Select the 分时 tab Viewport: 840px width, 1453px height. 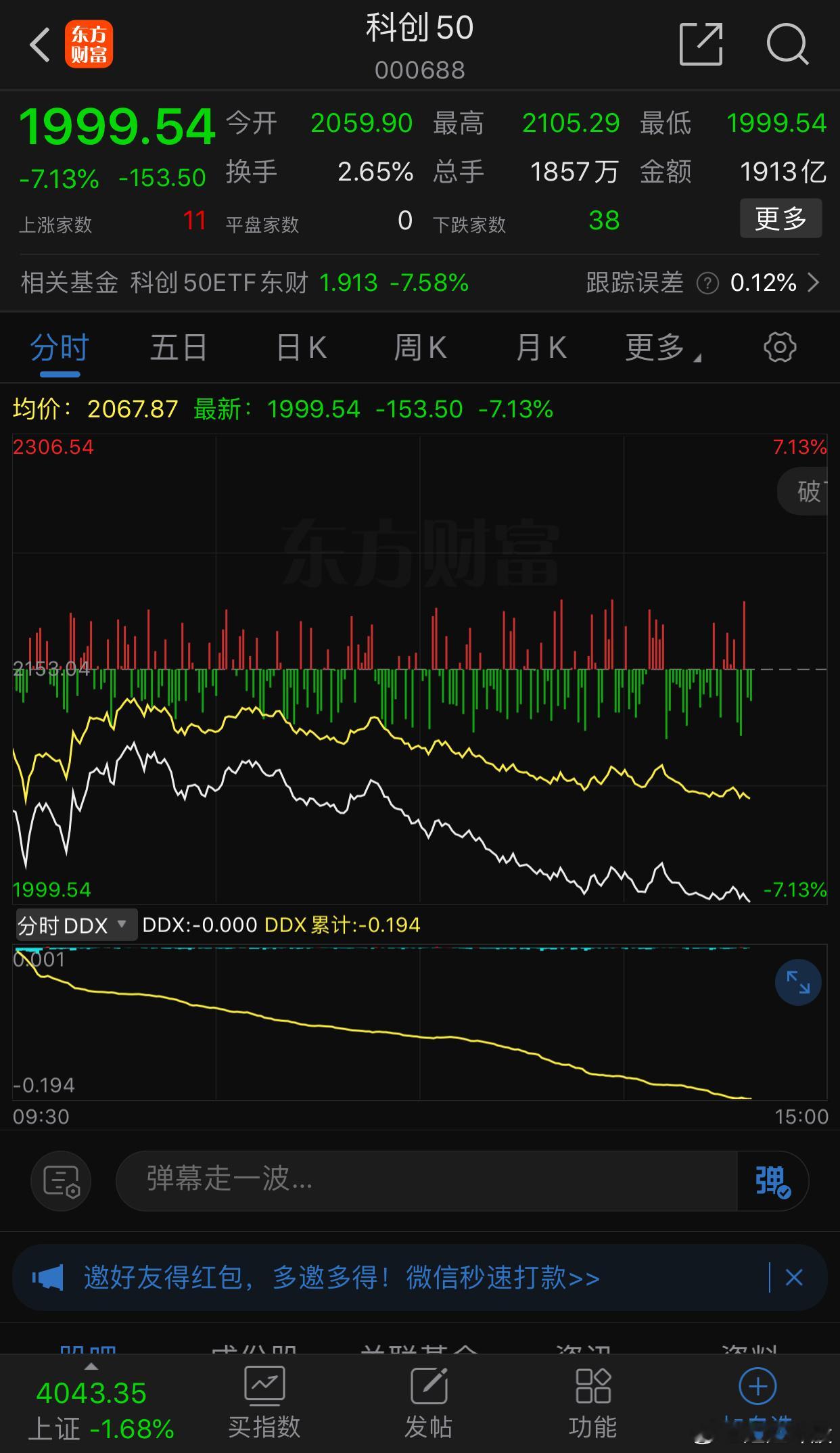(x=60, y=347)
